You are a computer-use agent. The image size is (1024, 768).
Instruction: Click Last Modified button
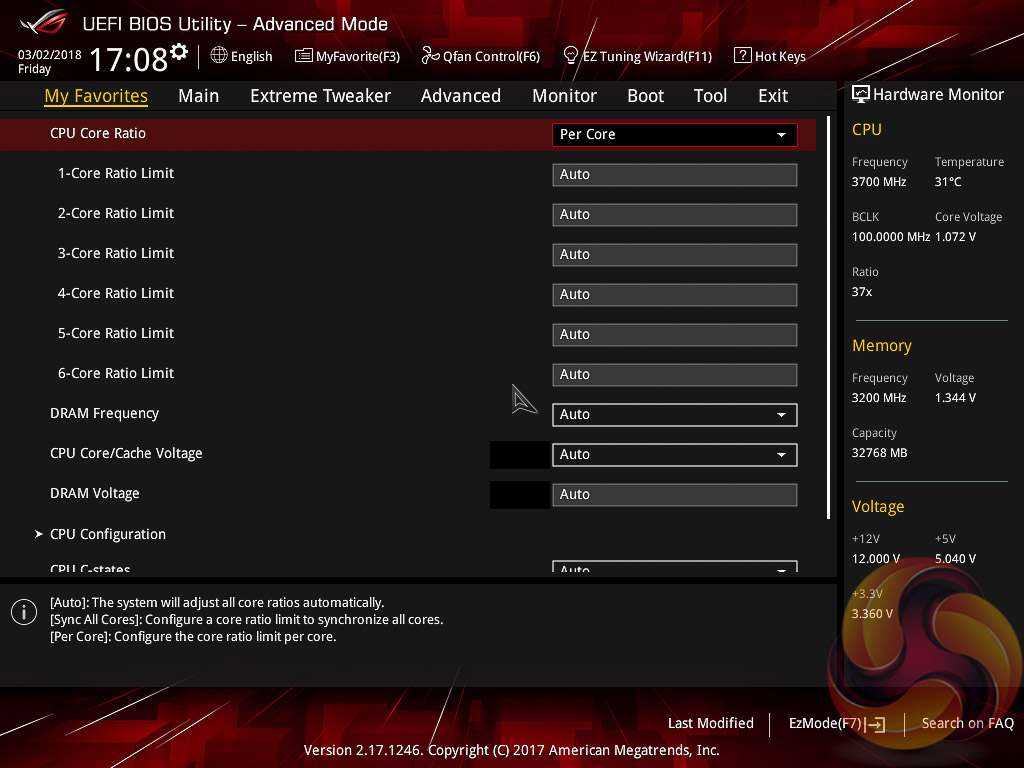711,724
